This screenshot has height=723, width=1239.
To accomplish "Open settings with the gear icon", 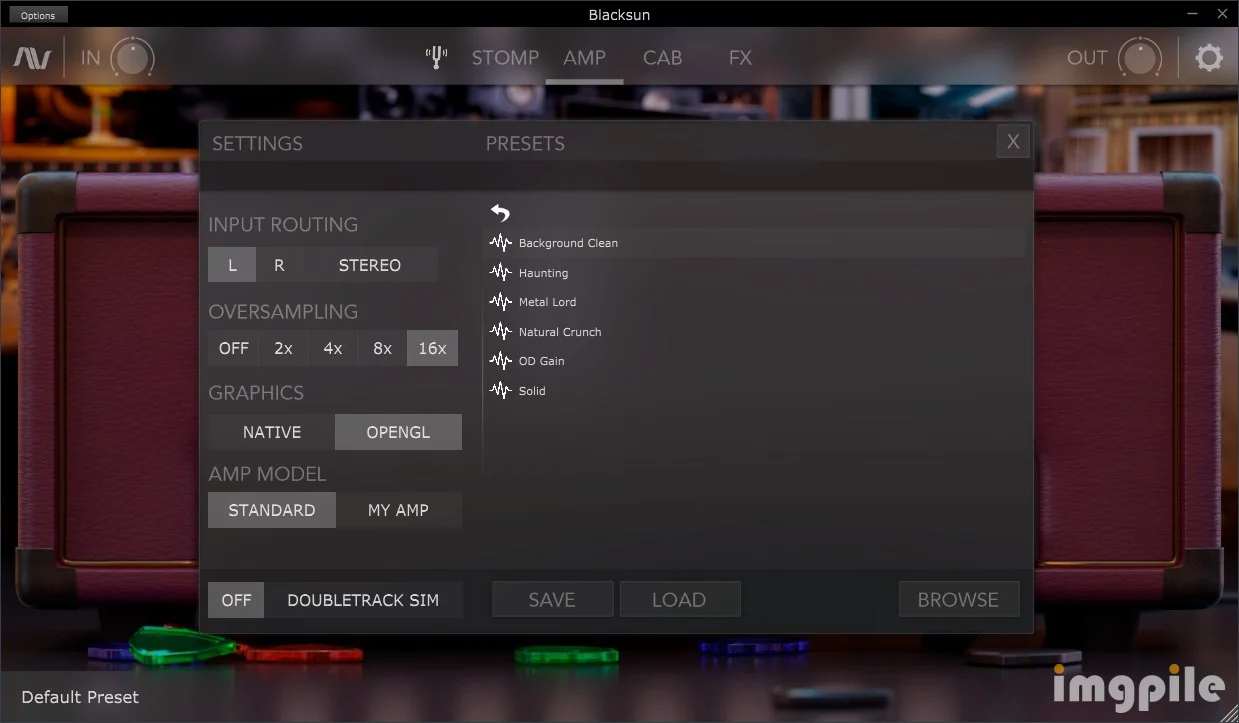I will point(1209,57).
